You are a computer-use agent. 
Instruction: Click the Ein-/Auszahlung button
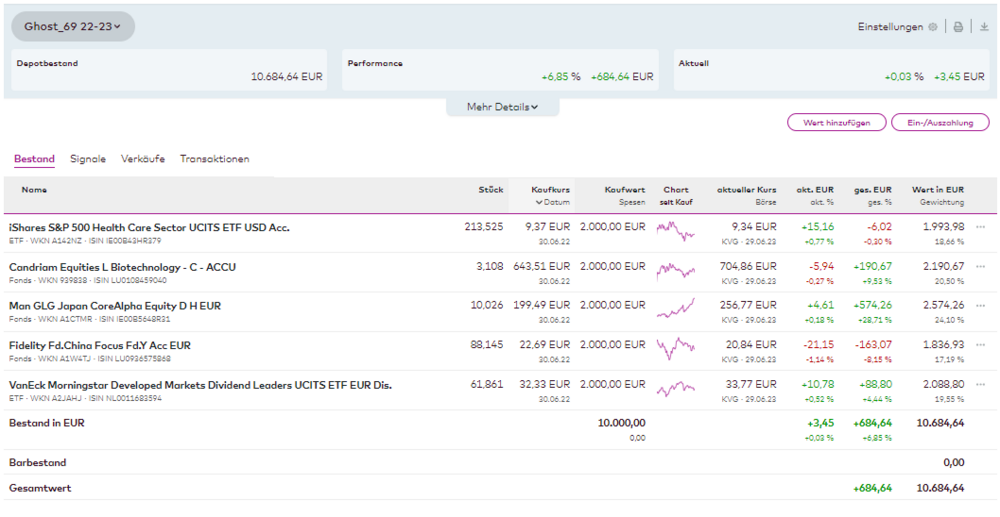(x=939, y=123)
